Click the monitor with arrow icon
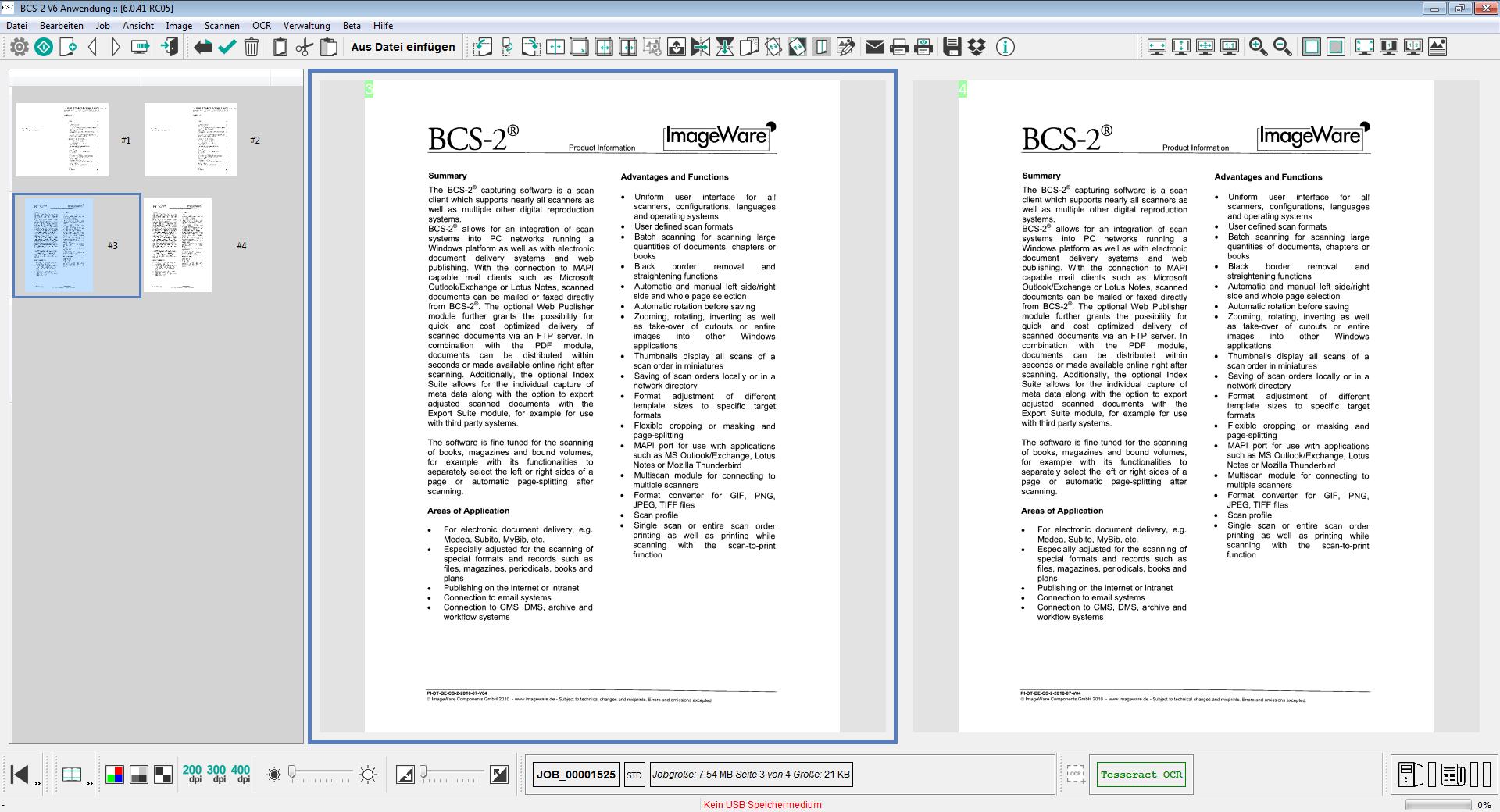This screenshot has width=1500, height=812. click(x=141, y=47)
